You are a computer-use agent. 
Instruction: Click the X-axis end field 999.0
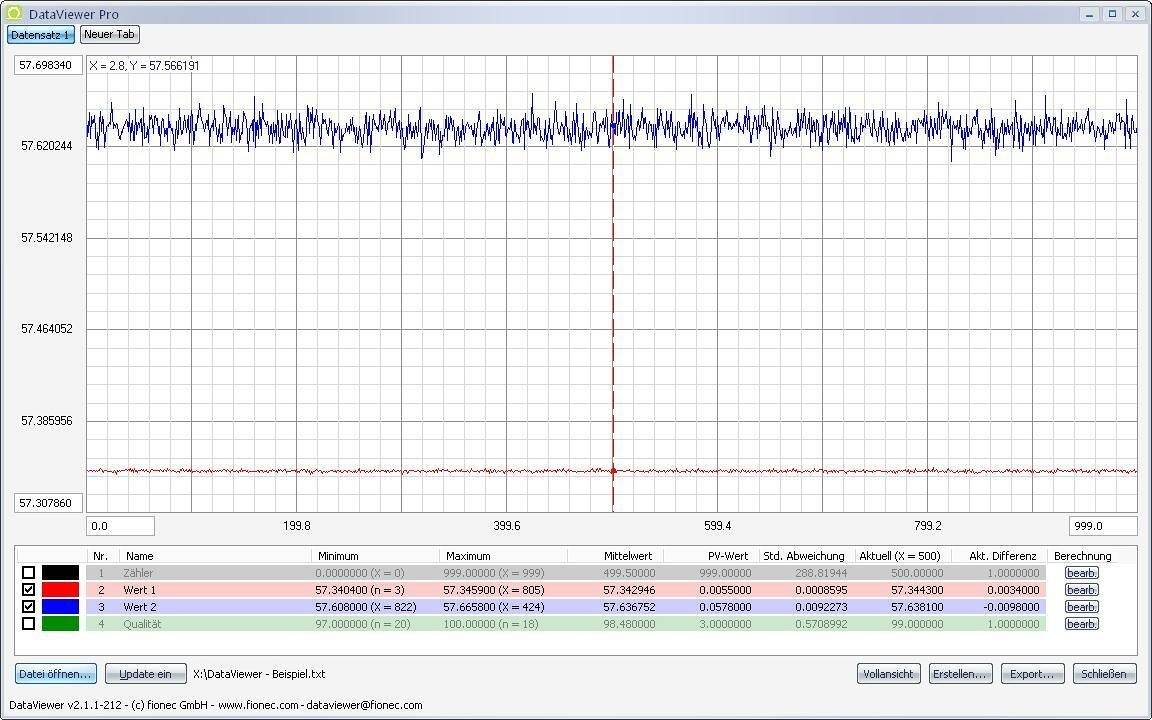[x=1103, y=525]
